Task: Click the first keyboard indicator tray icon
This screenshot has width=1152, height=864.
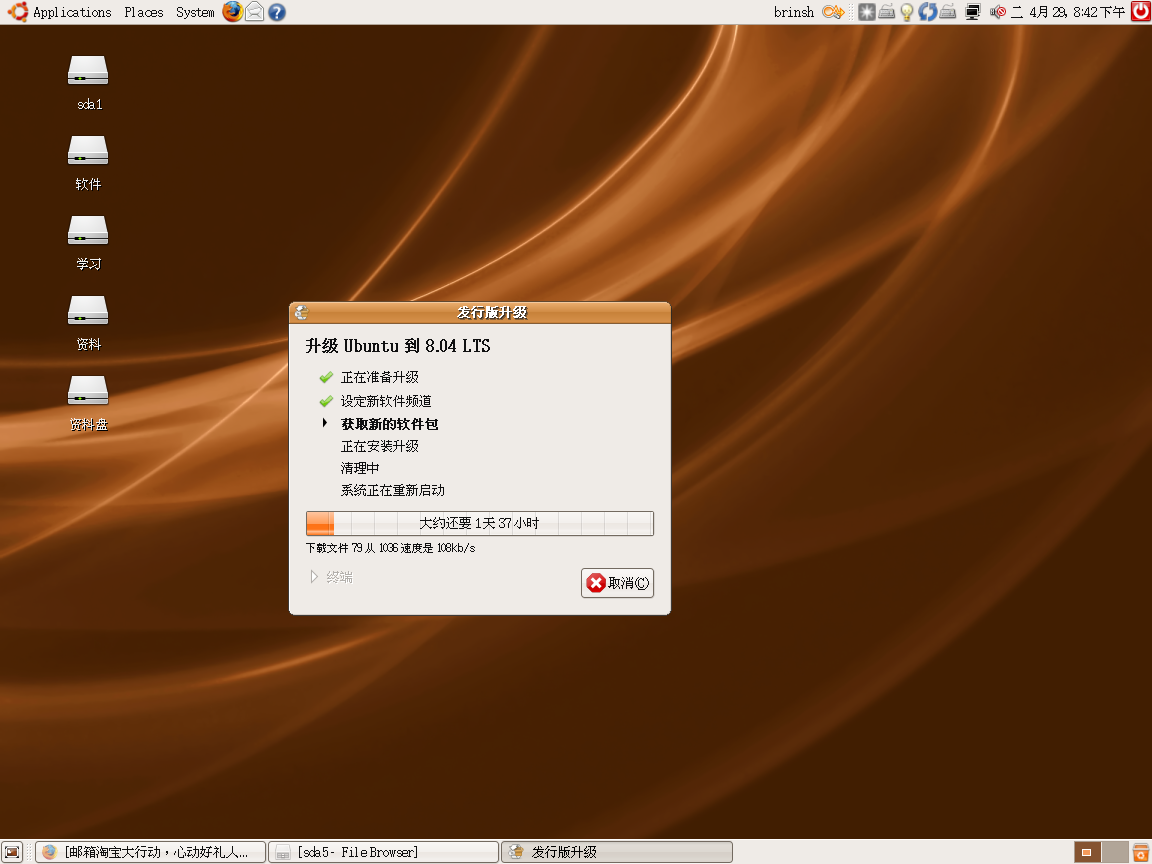Action: 887,12
